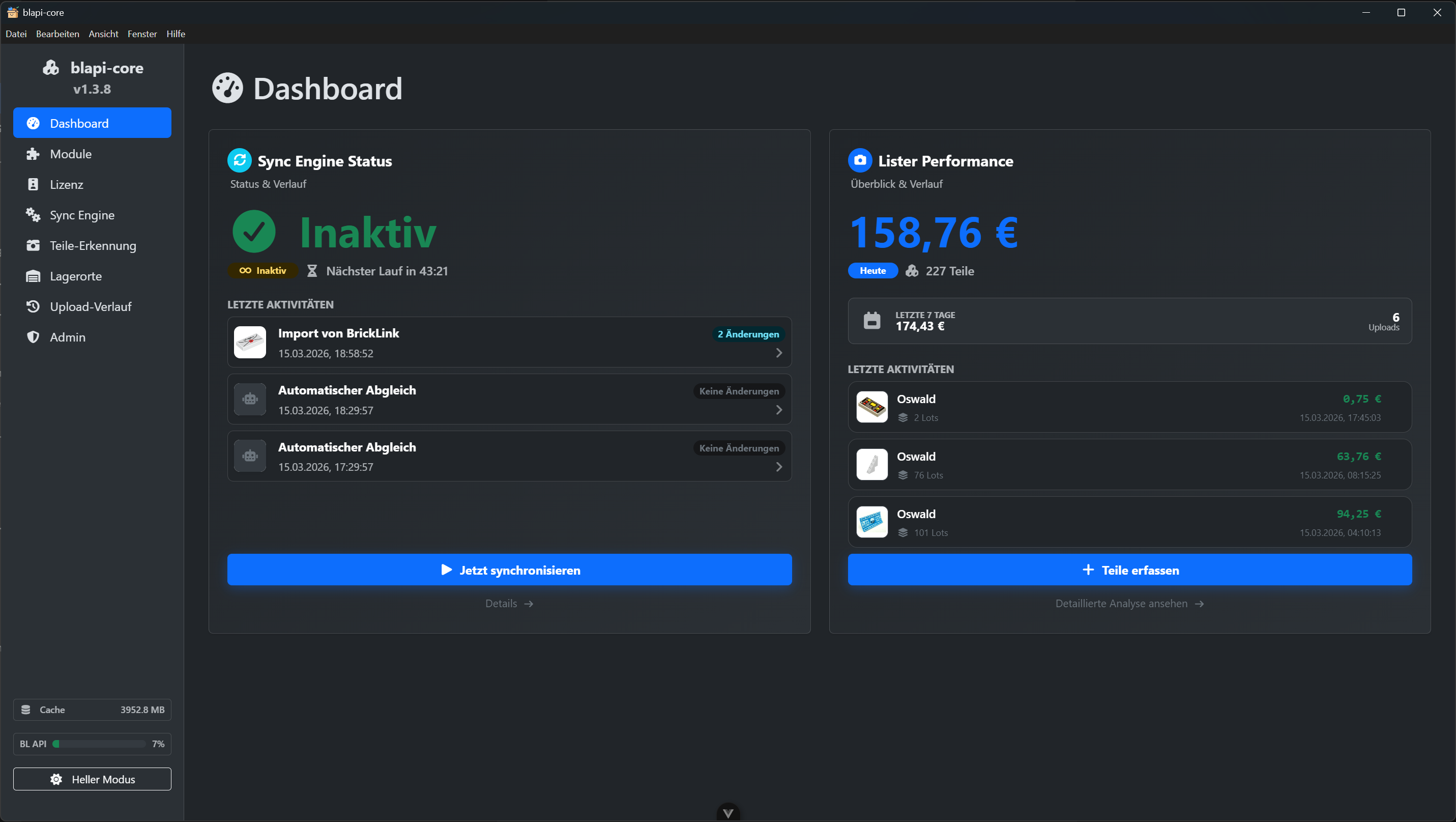Click the BL API usage progress bar

(99, 744)
